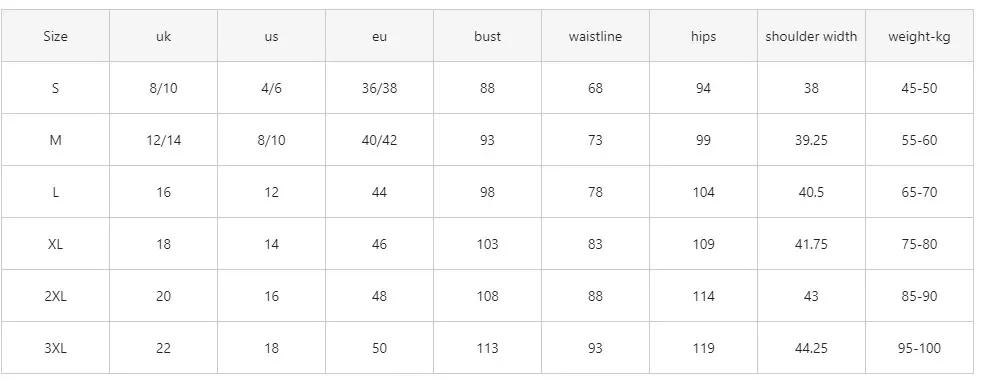The image size is (982, 391).
Task: Click the 103 bust value in XL row
Action: pos(487,244)
